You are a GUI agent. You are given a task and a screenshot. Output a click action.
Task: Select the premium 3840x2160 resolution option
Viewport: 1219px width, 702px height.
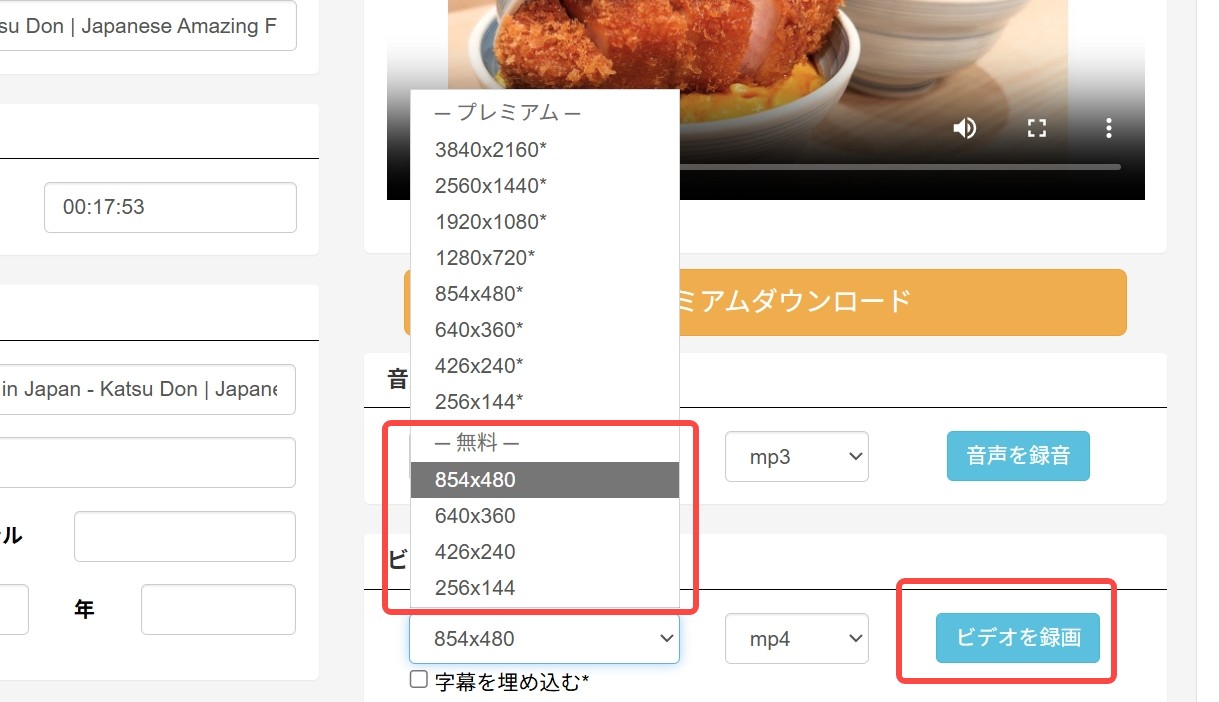click(x=492, y=149)
